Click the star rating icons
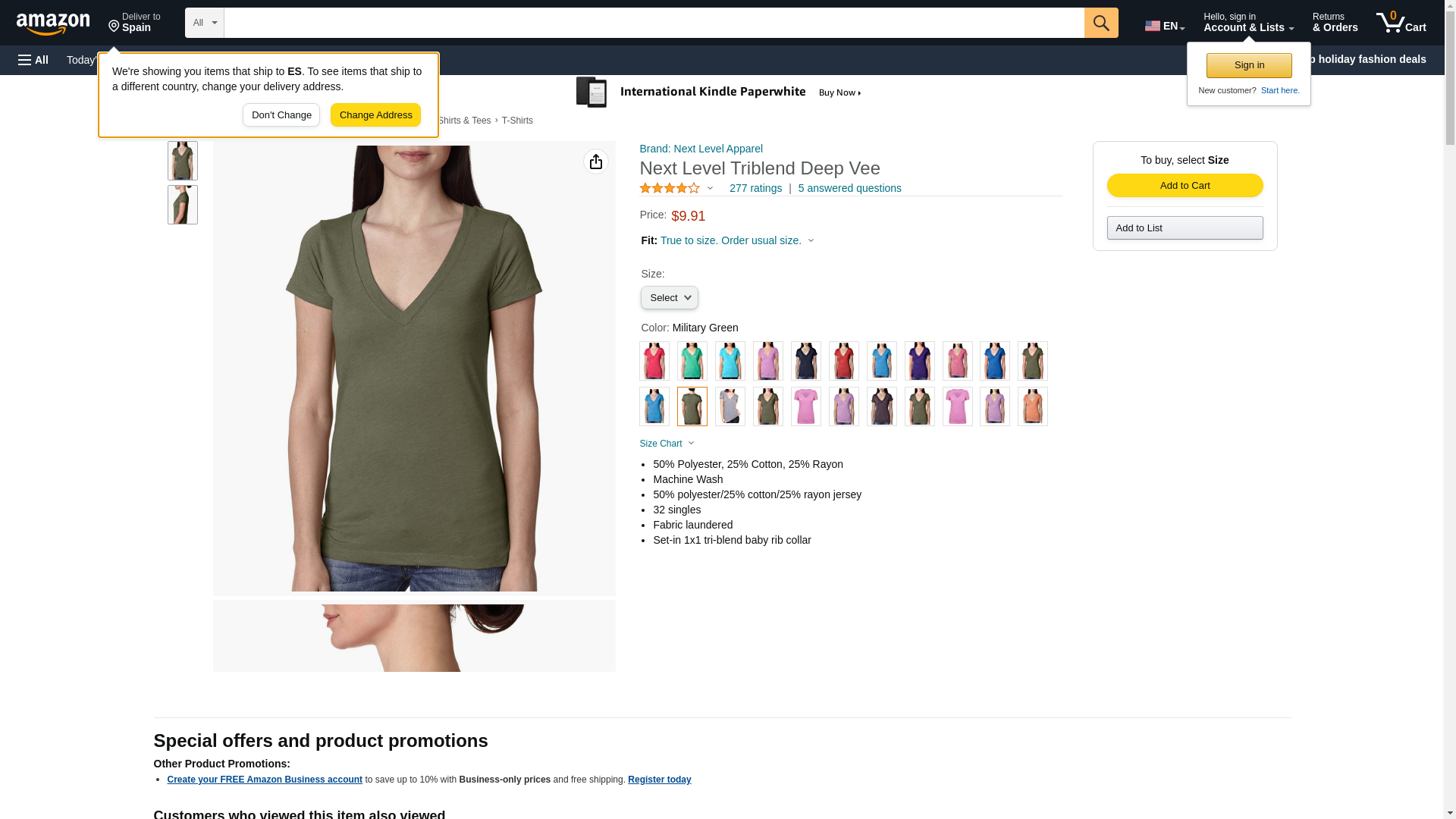This screenshot has height=819, width=1456. click(x=670, y=188)
